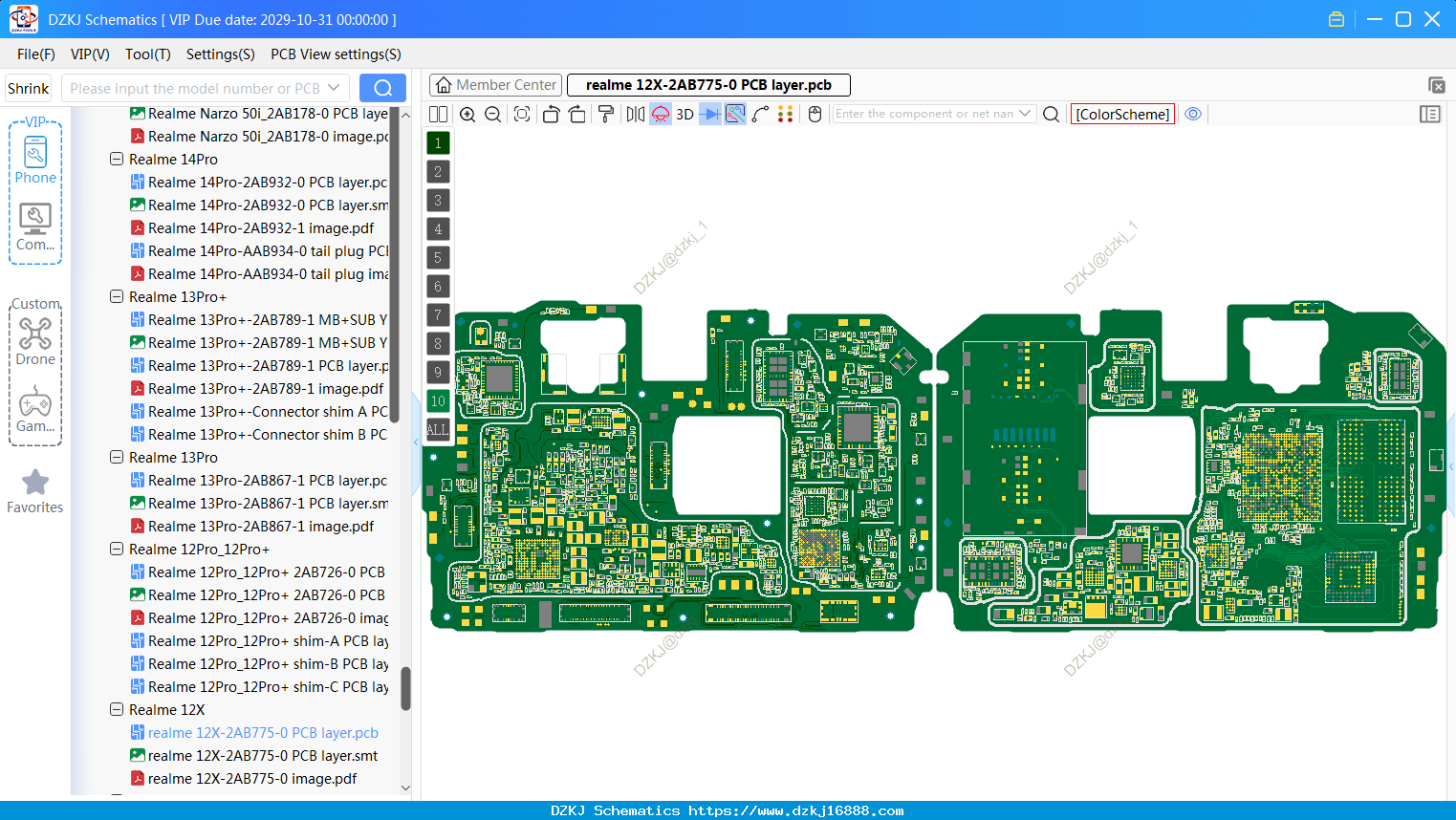Open the Settings(S) menu
This screenshot has width=1456, height=820.
coord(221,54)
